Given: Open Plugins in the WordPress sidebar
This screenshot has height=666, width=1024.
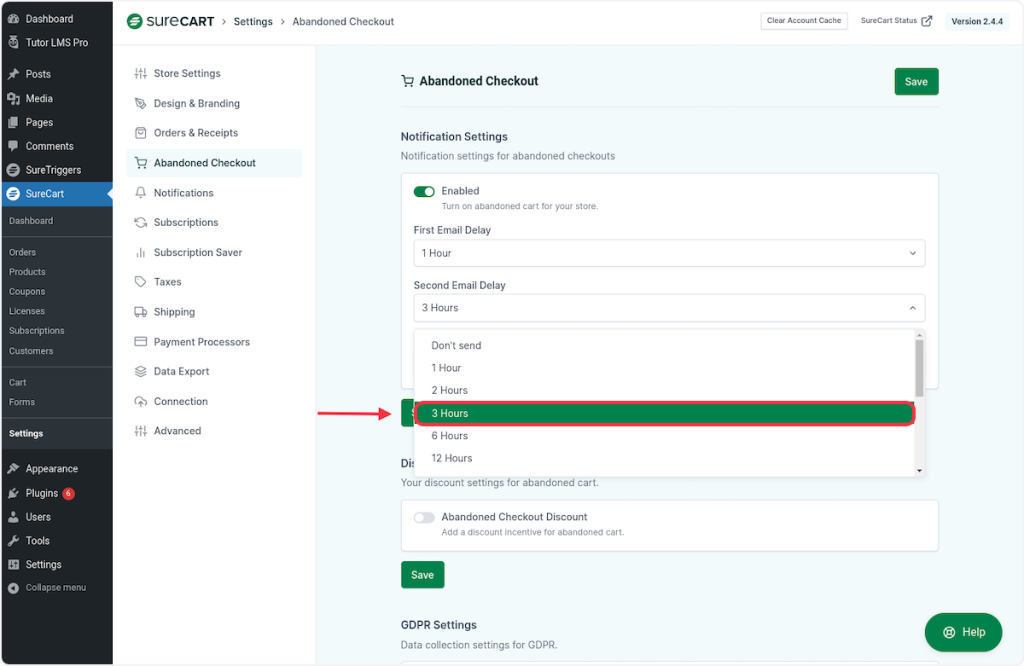Looking at the screenshot, I should point(42,493).
